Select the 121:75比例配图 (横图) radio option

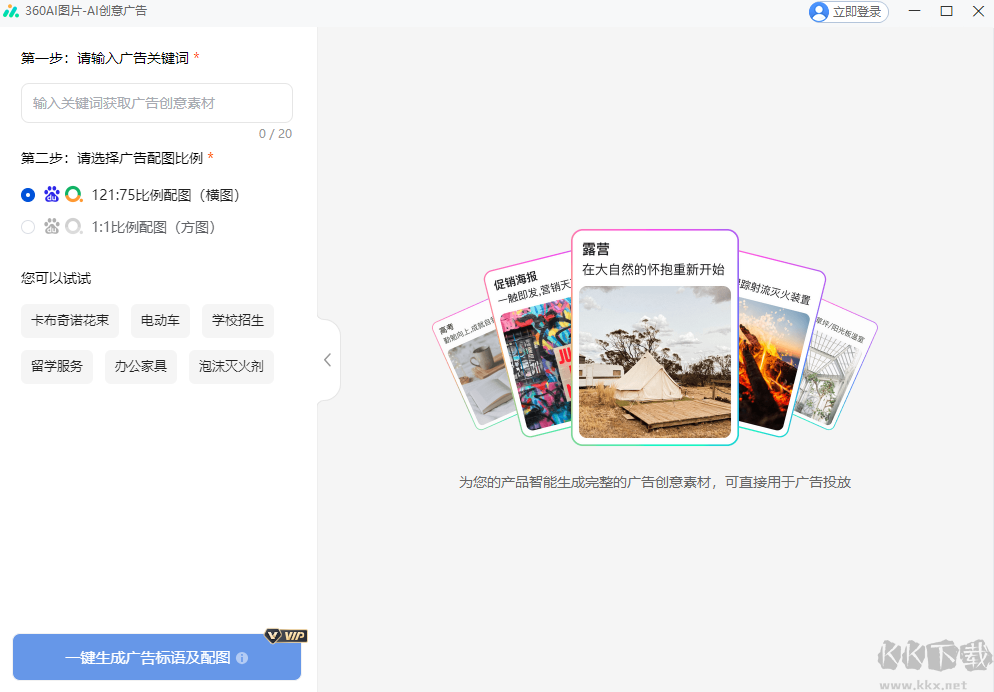[28, 194]
